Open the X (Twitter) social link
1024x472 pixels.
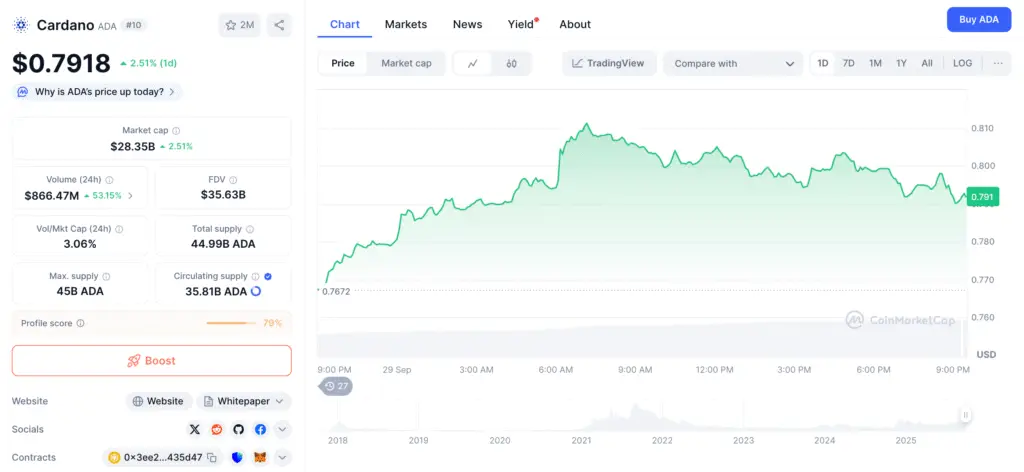click(x=195, y=430)
